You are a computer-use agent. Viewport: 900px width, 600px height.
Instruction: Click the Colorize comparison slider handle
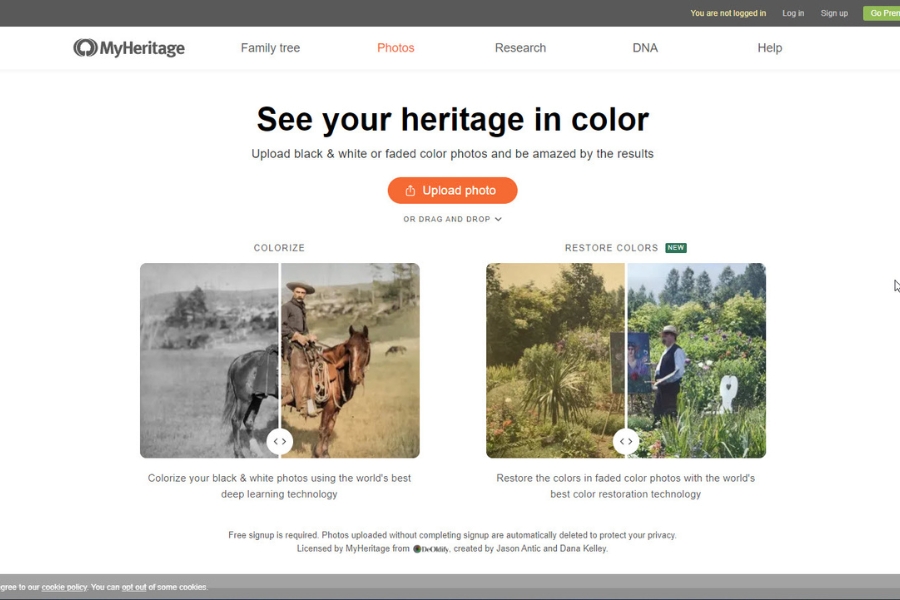pos(279,441)
